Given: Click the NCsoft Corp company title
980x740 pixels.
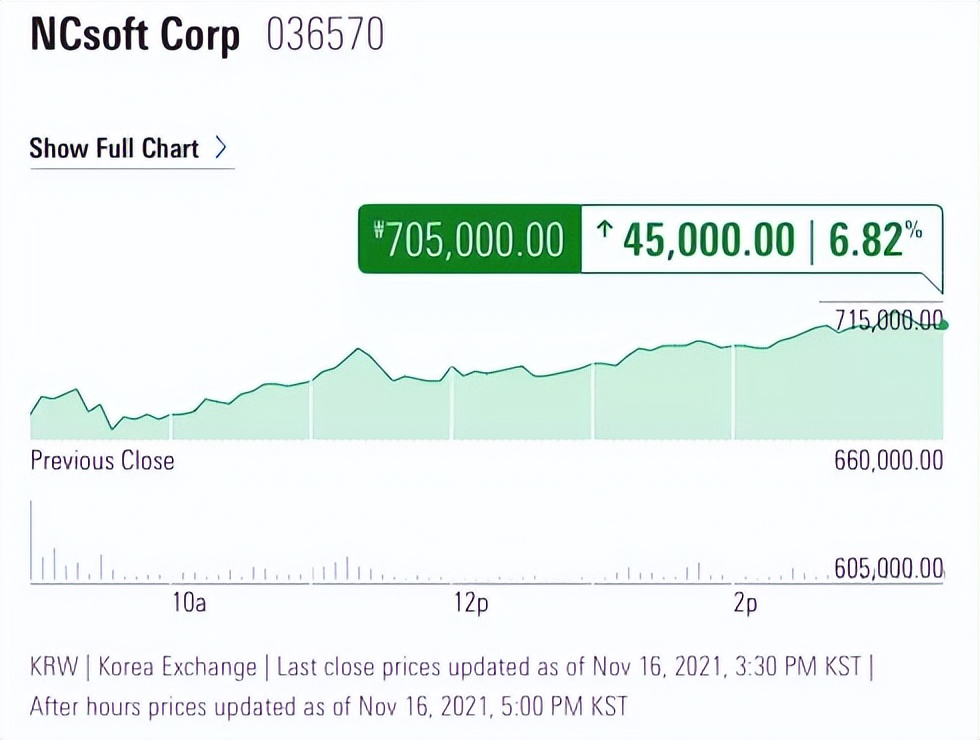Looking at the screenshot, I should pos(135,36).
